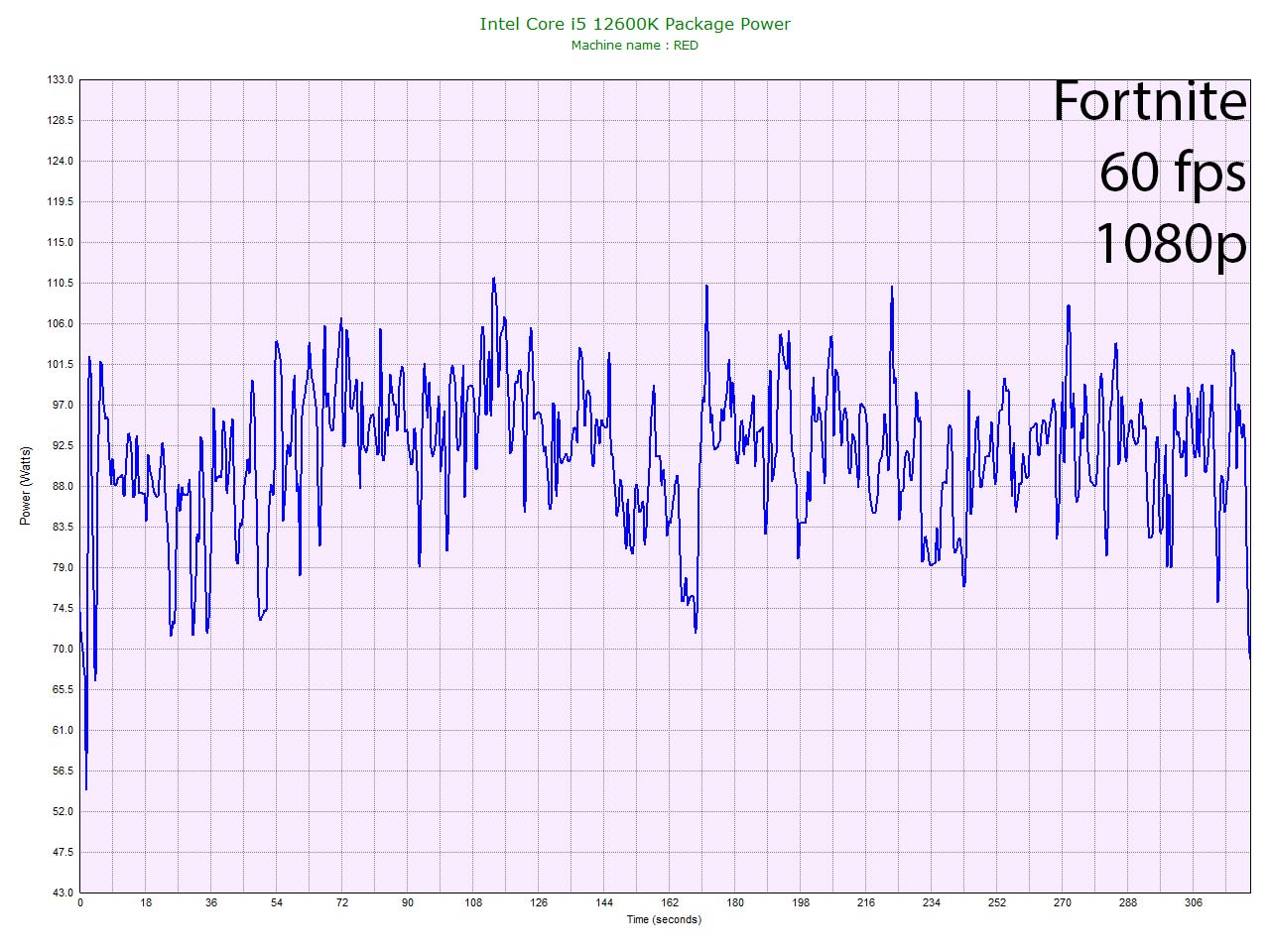Image resolution: width=1270 pixels, height=952 pixels.
Task: Click the 0 mark on the time axis
Action: click(80, 902)
